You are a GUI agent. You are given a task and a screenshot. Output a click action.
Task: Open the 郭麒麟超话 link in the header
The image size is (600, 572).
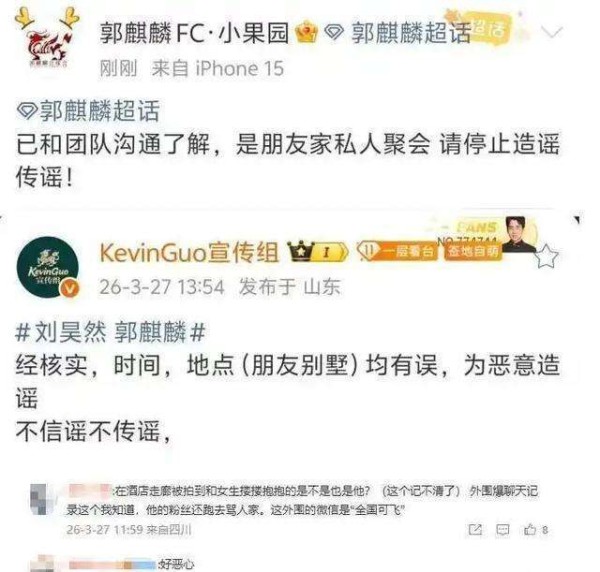point(399,33)
